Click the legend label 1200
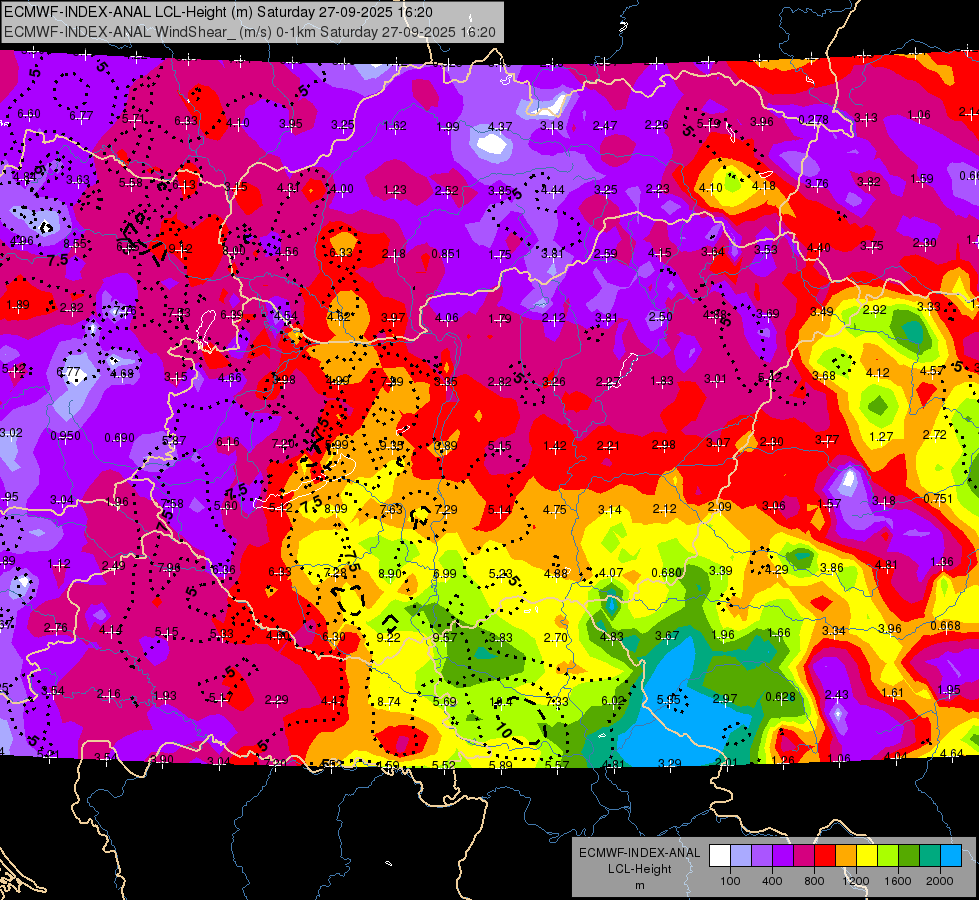The height and width of the screenshot is (900, 979). coord(855,881)
